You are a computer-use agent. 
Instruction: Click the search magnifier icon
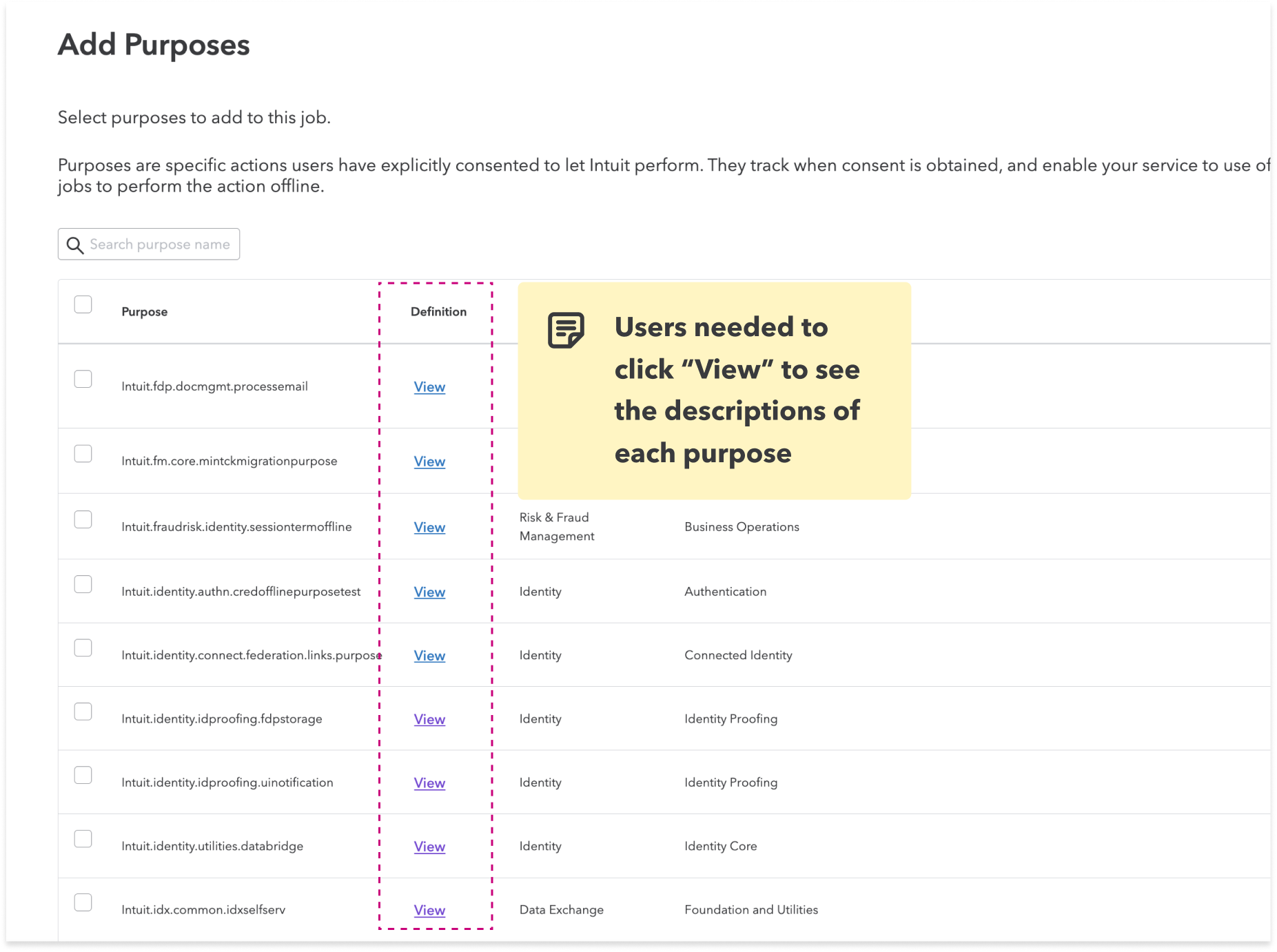pyautogui.click(x=75, y=245)
